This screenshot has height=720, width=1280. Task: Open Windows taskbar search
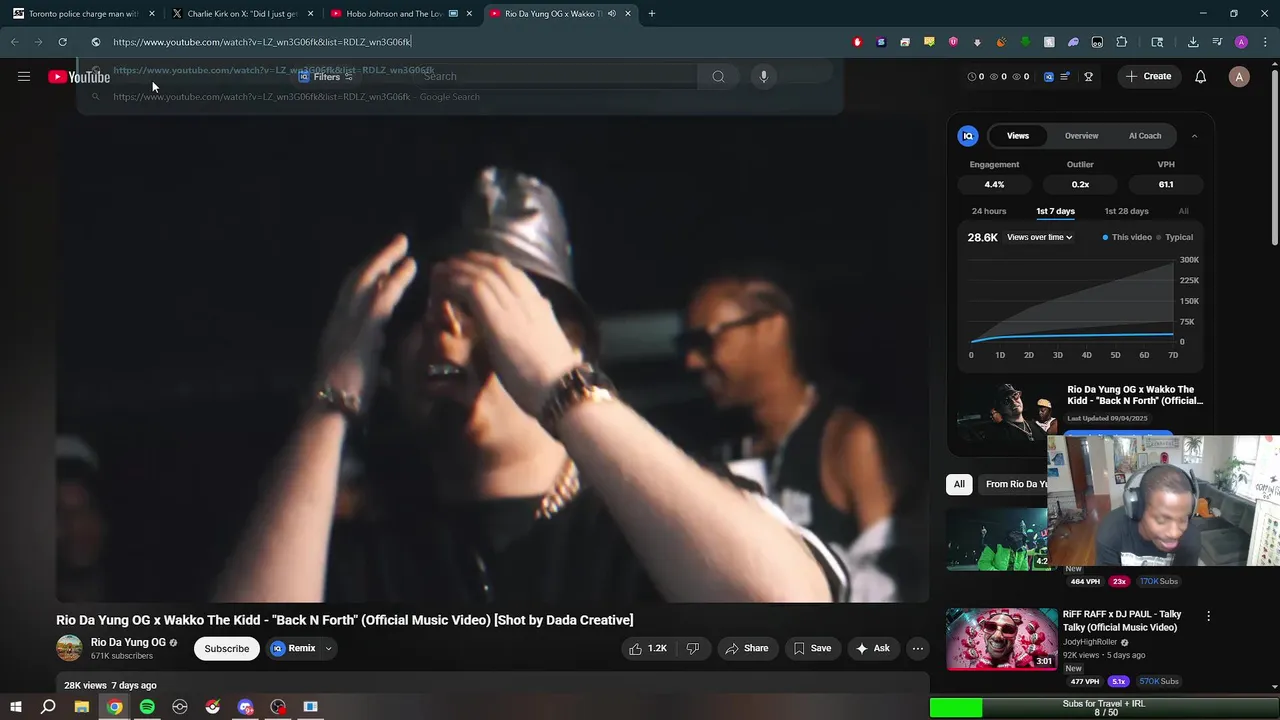point(48,706)
